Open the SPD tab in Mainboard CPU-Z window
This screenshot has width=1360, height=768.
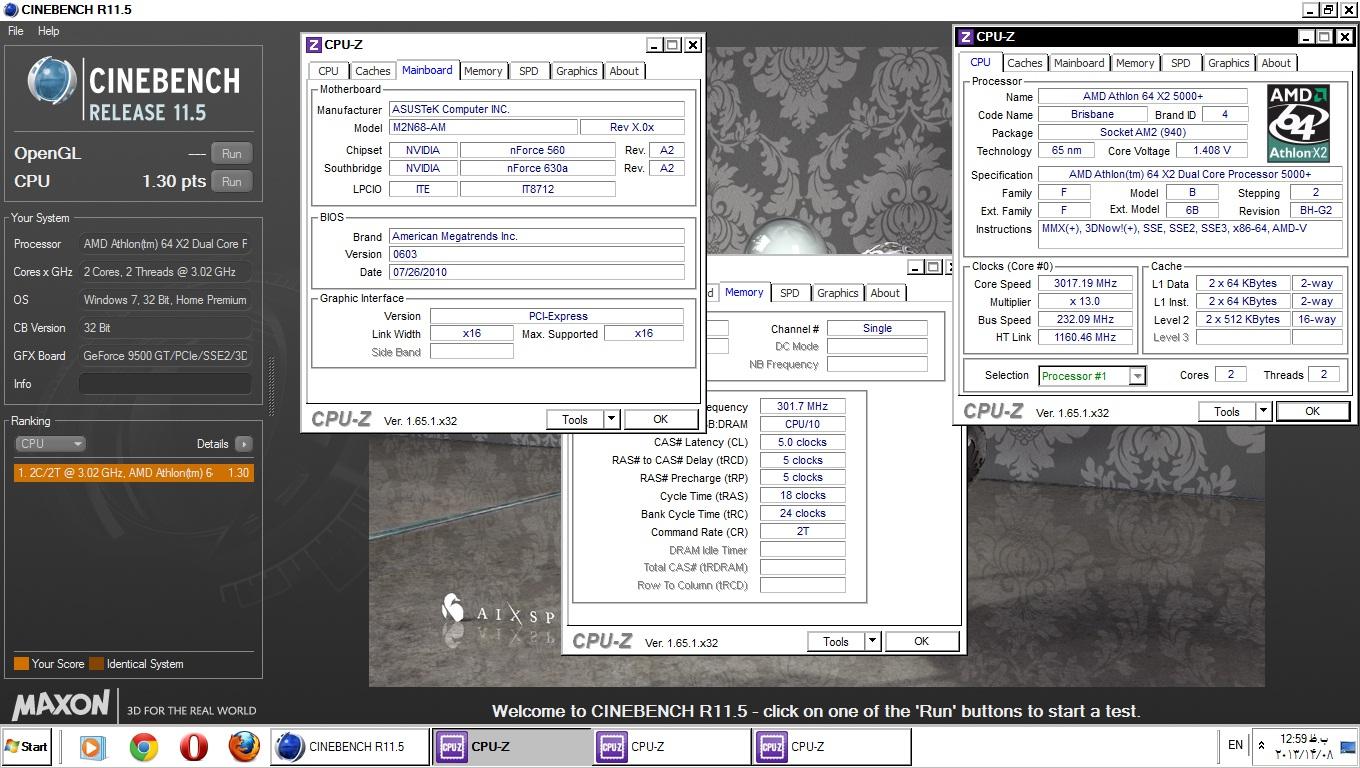529,71
